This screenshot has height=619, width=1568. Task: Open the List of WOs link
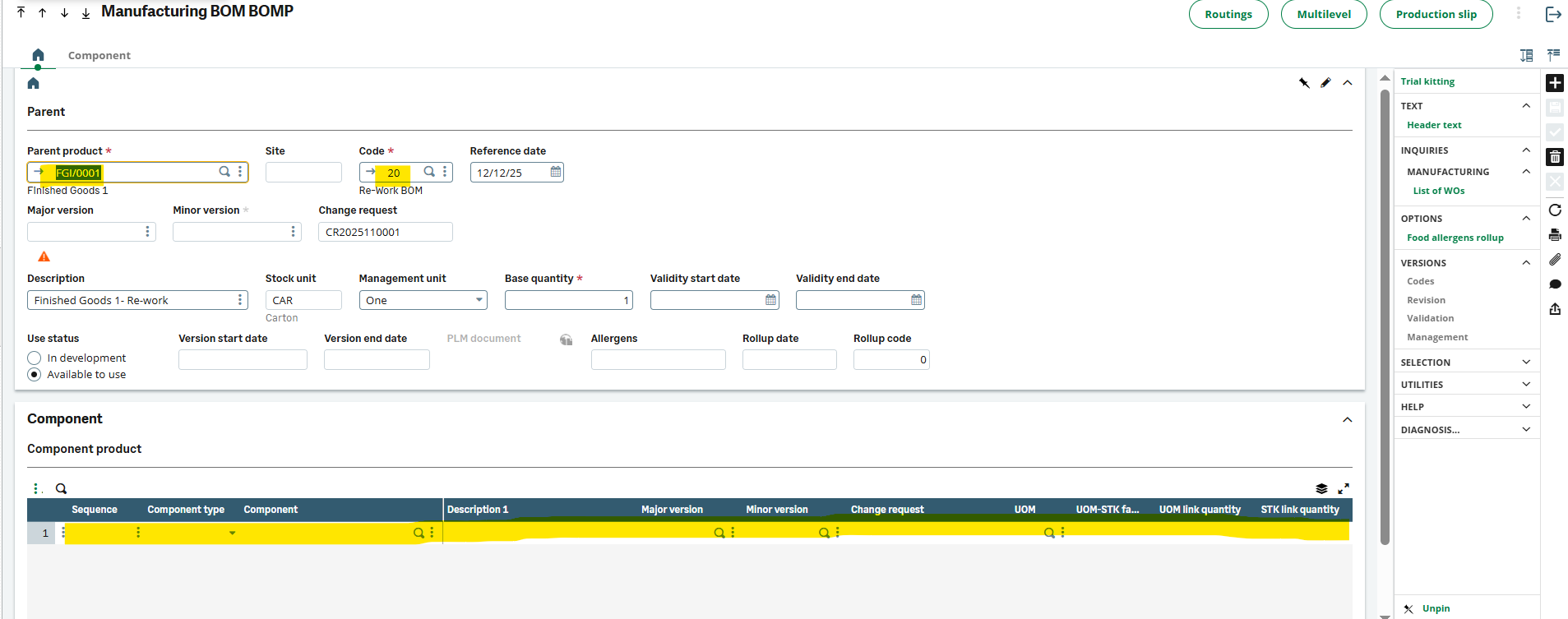click(1439, 191)
